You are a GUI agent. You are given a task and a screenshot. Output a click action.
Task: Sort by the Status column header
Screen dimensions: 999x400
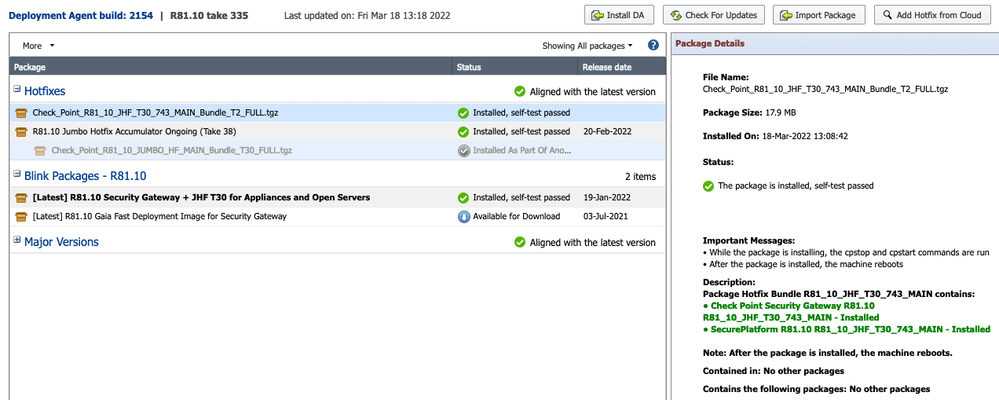click(515, 67)
